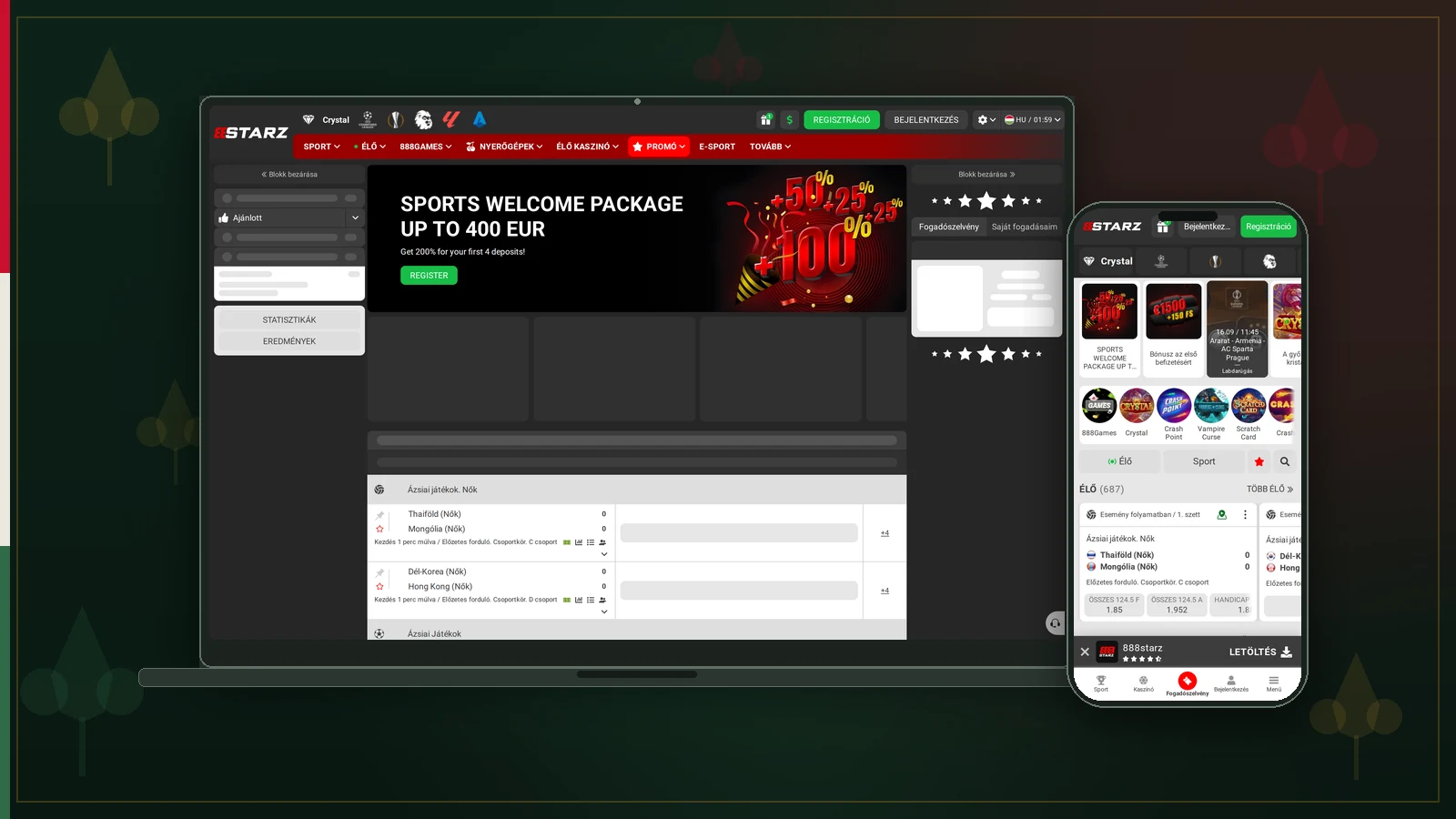
Task: Open the red La Liga icon on laptop
Action: click(451, 119)
